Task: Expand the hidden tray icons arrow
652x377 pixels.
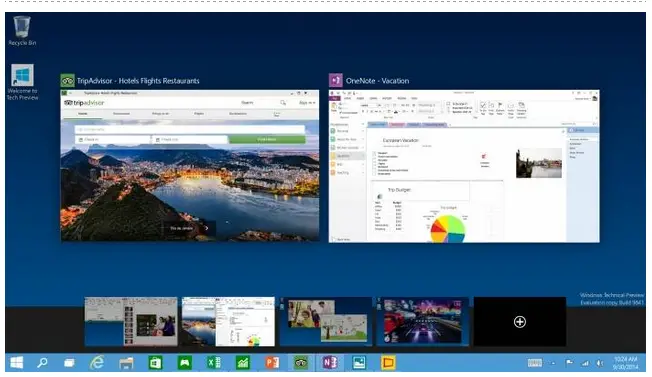Action: 553,364
